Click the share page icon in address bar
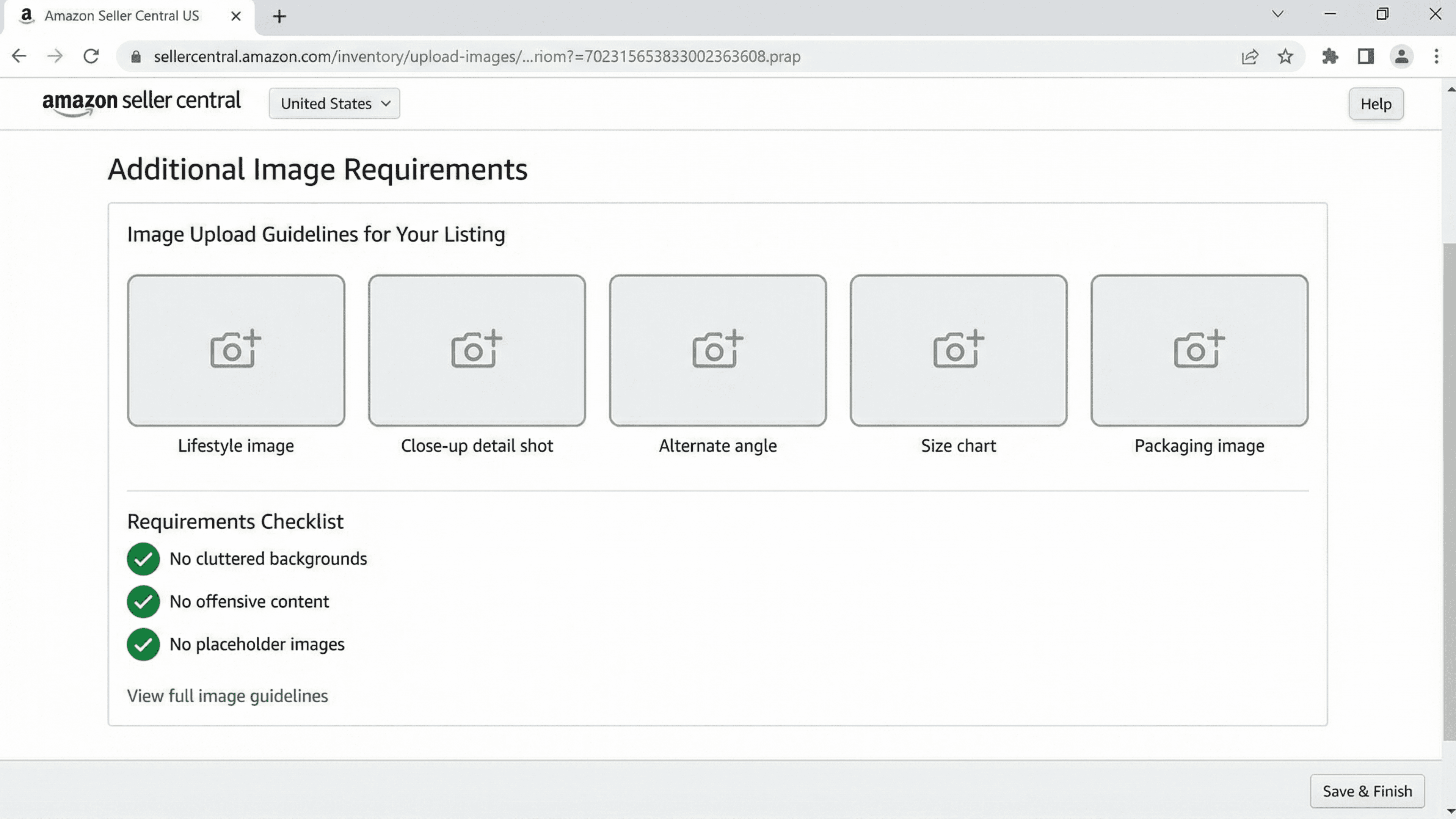 click(x=1250, y=56)
